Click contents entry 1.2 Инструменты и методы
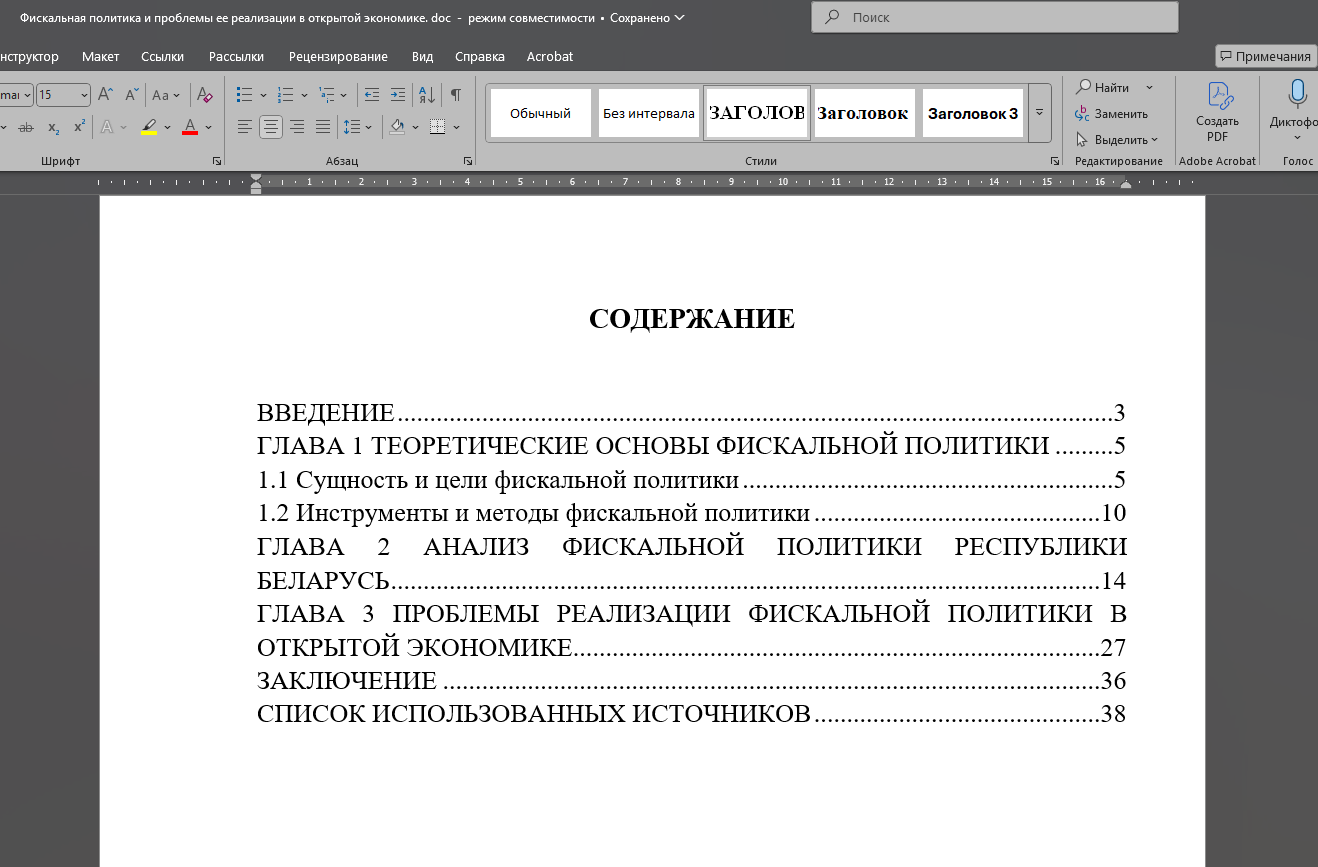The image size is (1318, 867). pyautogui.click(x=691, y=513)
